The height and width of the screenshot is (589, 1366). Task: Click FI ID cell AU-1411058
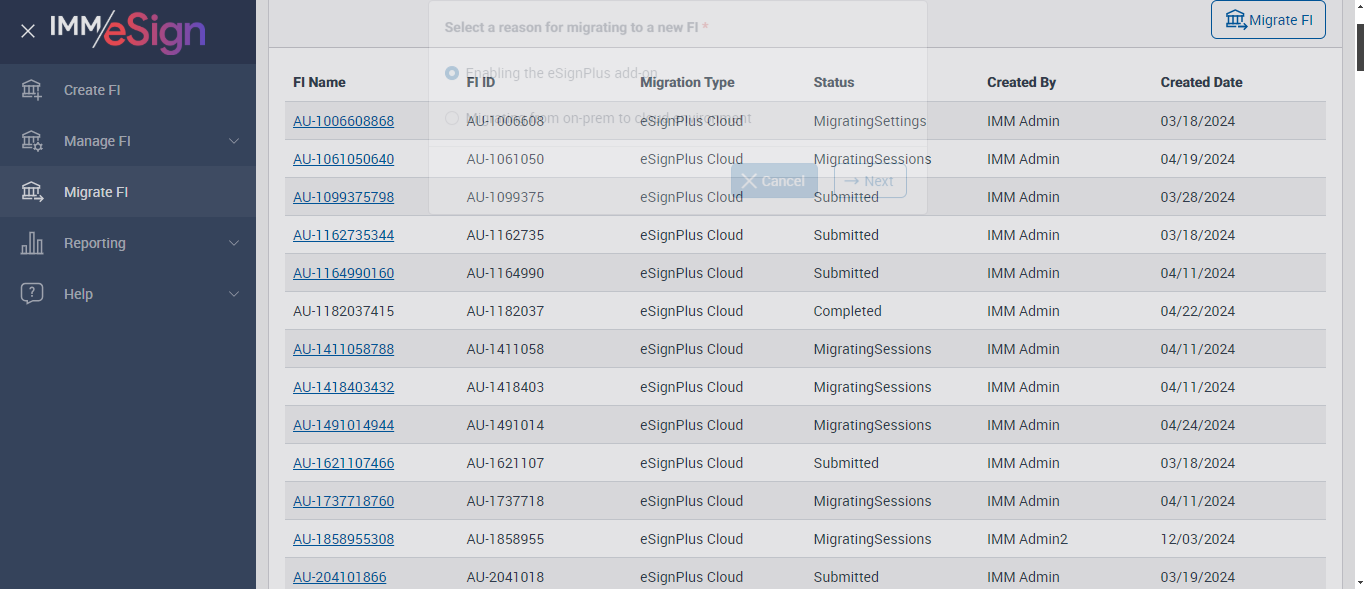click(x=505, y=349)
